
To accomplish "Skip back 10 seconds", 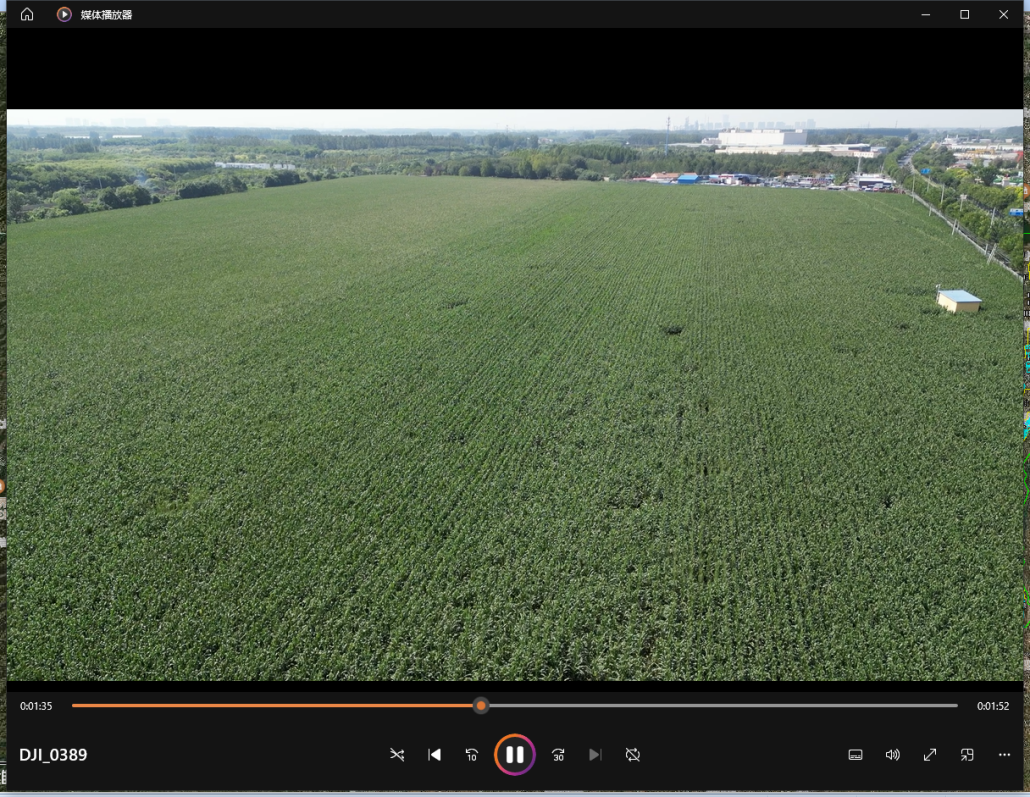I will (x=472, y=755).
